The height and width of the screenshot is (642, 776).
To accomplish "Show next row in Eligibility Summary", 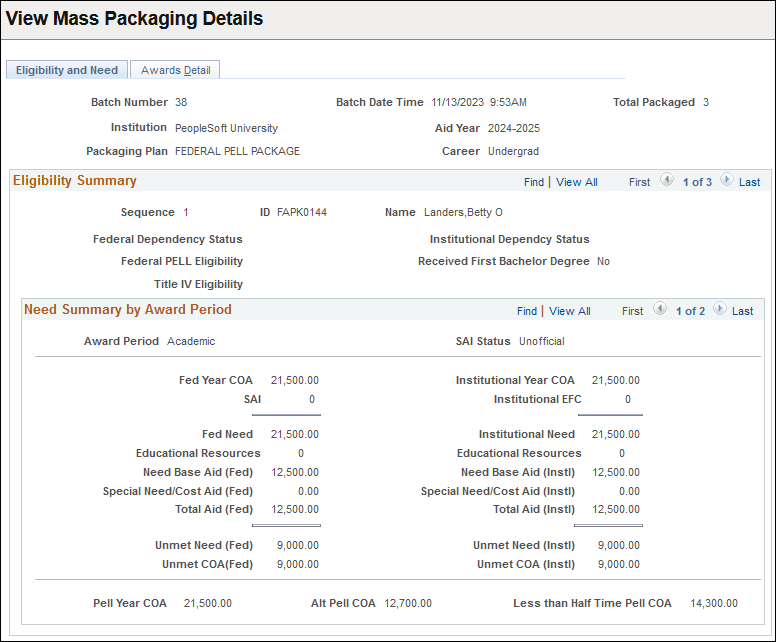I will [726, 181].
